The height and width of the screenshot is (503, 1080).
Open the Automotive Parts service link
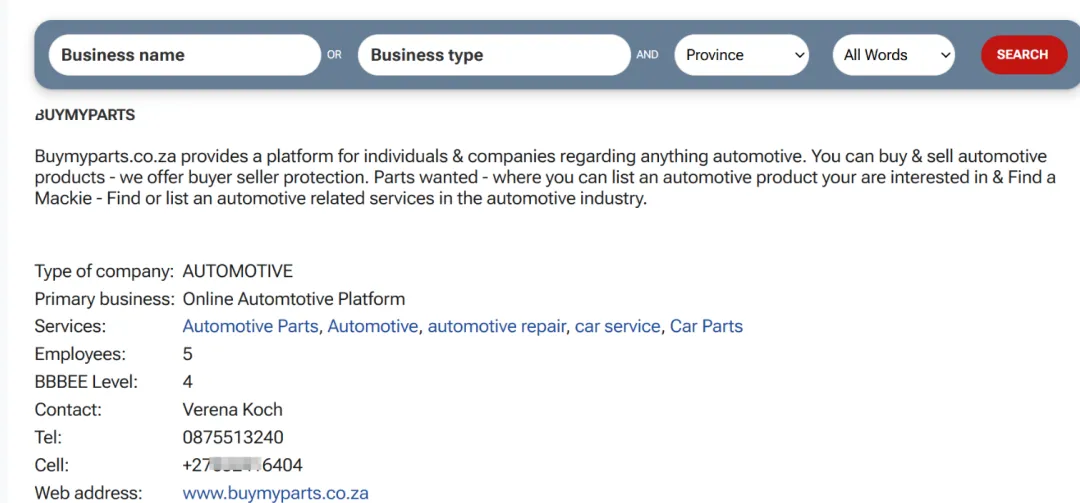[250, 326]
